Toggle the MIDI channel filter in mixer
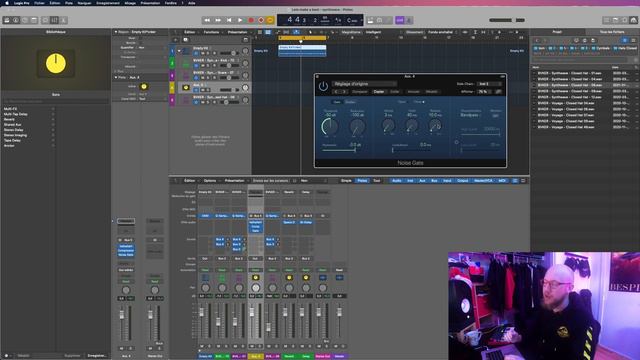640x360 pixels. pyautogui.click(x=502, y=180)
